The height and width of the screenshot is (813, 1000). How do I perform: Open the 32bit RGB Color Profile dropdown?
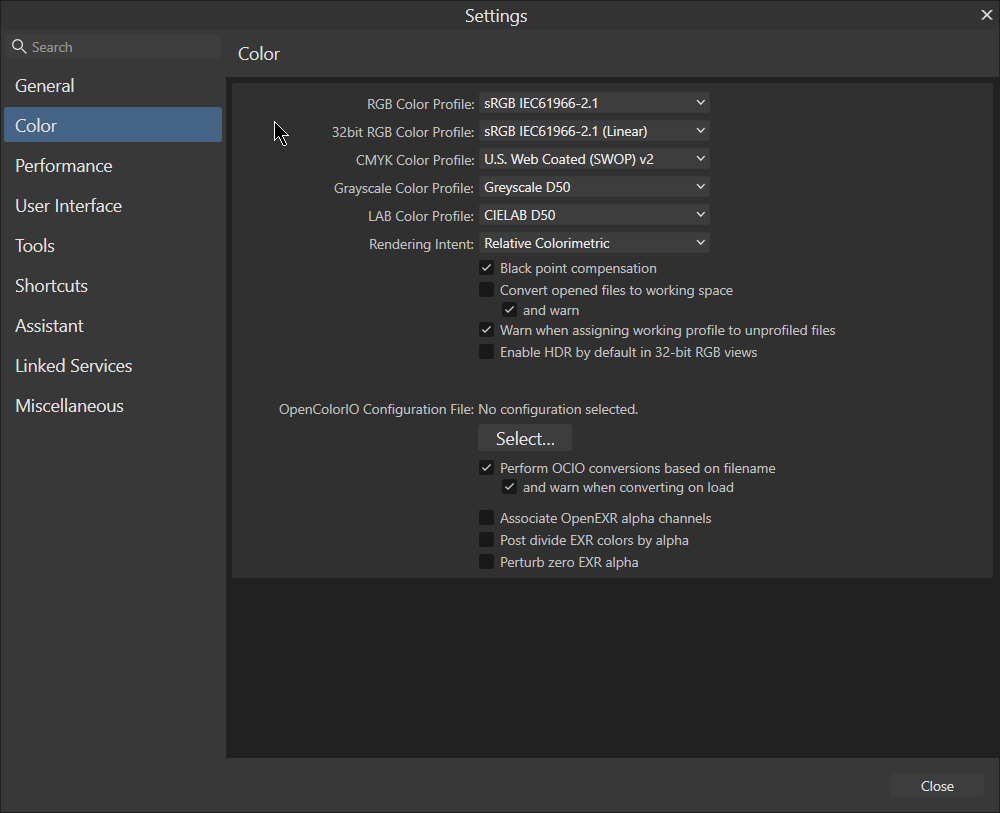point(594,130)
